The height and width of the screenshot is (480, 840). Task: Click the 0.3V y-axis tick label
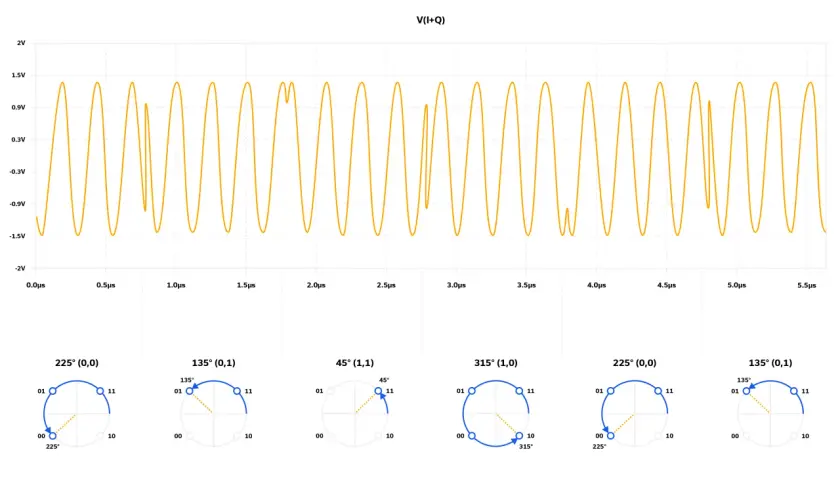tap(18, 140)
